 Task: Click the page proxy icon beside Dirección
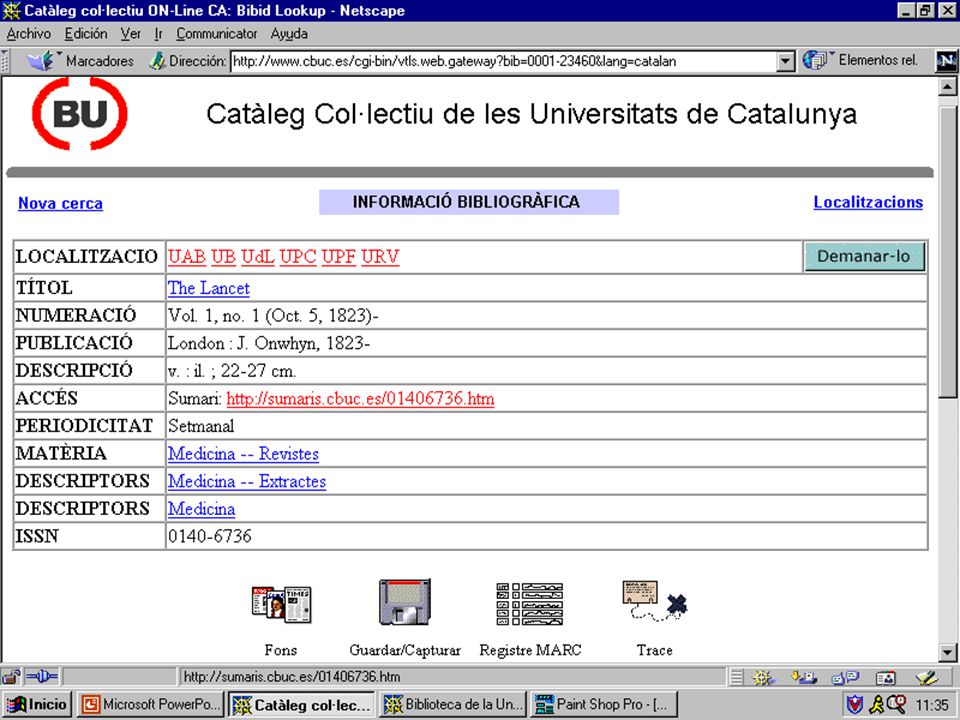click(x=157, y=61)
